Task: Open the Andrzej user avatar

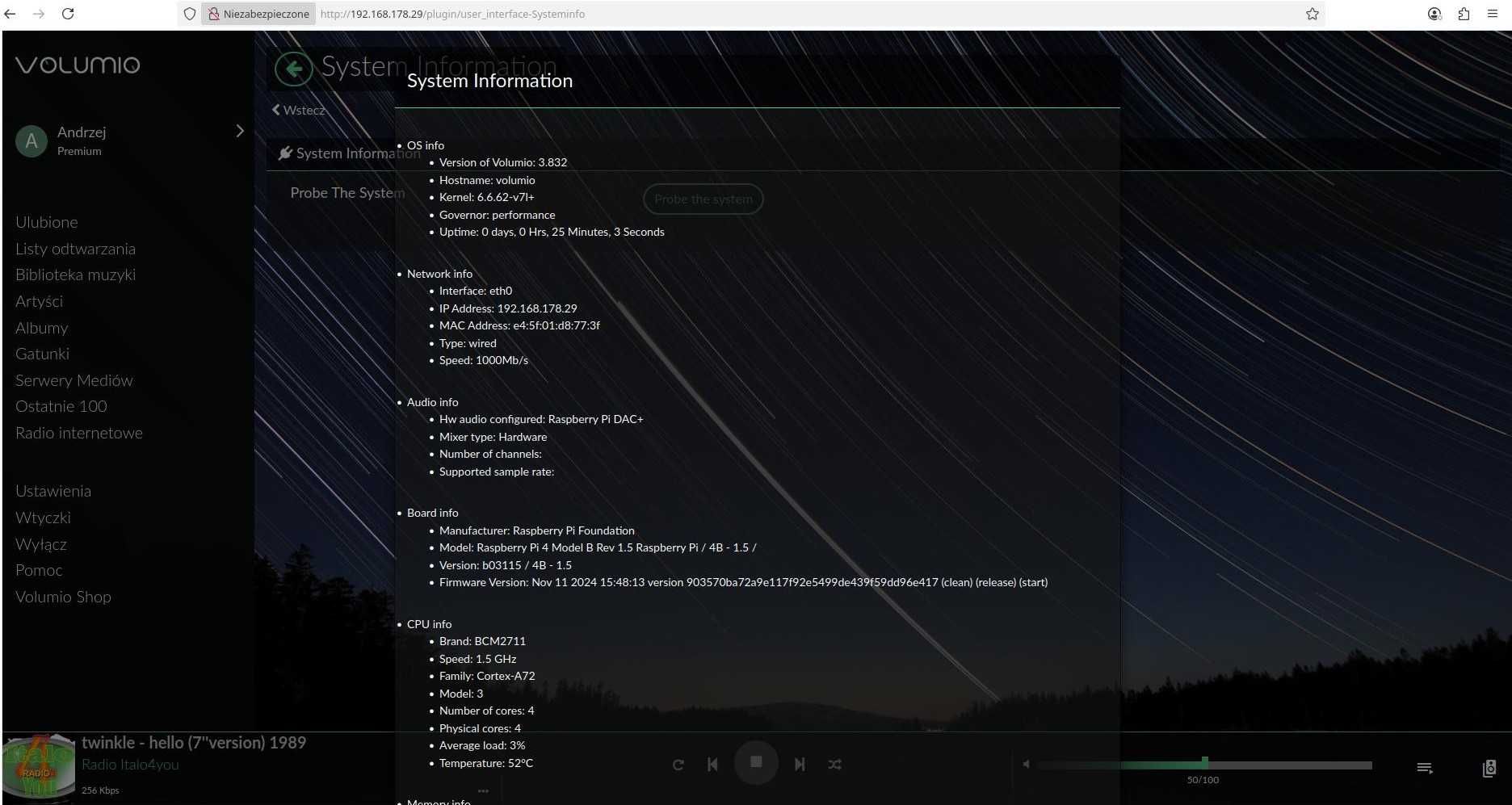Action: tap(31, 141)
